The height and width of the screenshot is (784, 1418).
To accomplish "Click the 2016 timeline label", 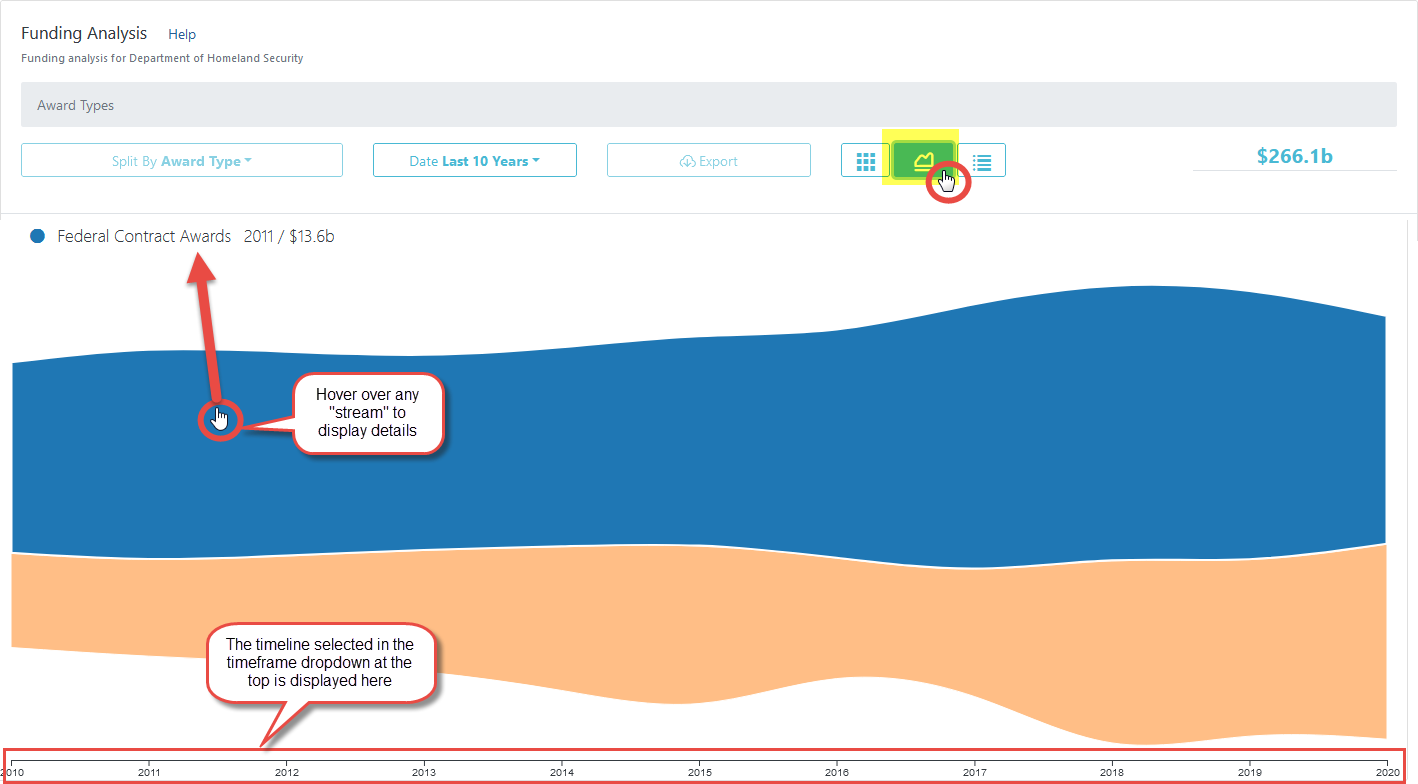I will (837, 772).
